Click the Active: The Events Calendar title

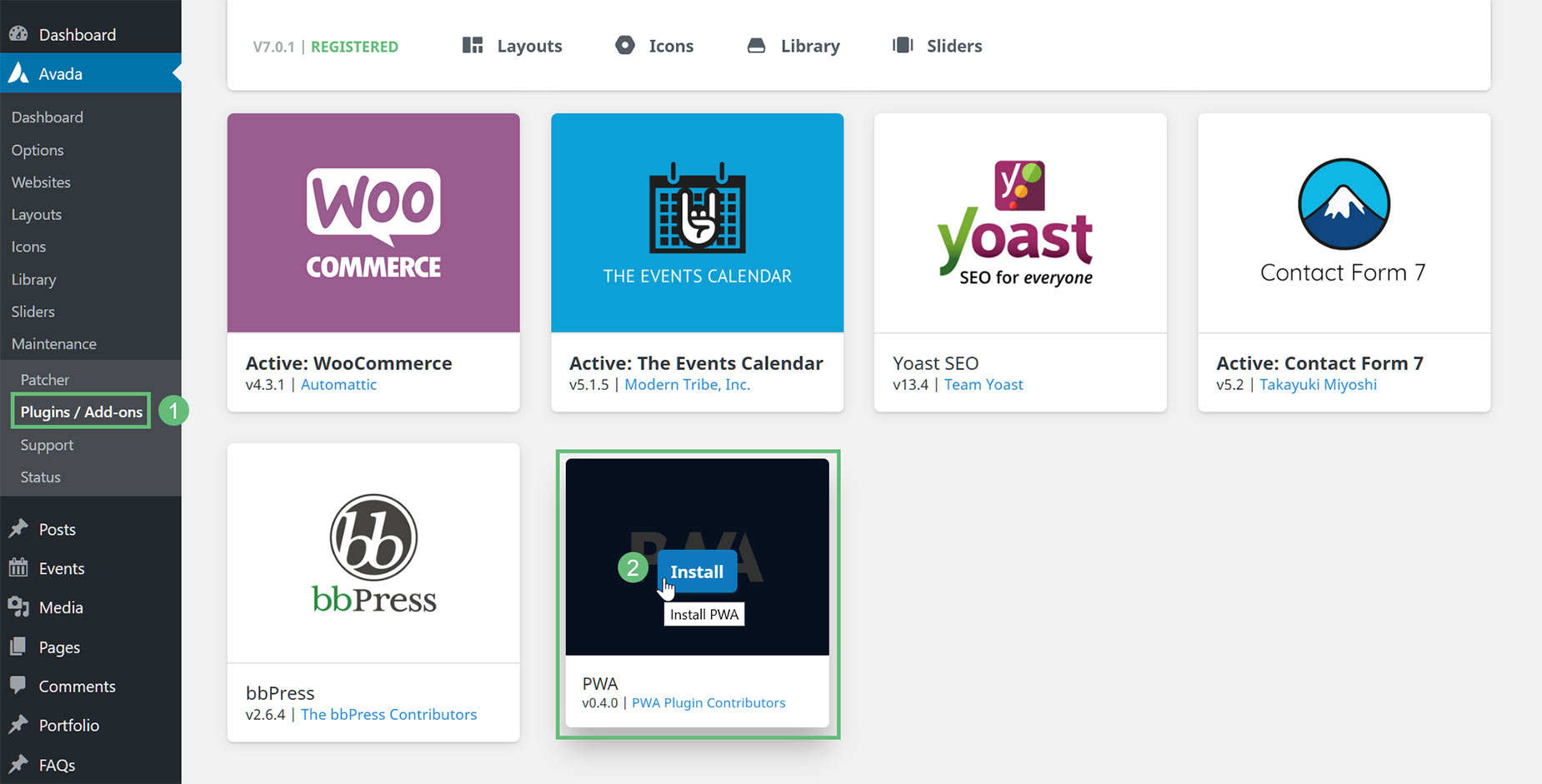pos(696,363)
